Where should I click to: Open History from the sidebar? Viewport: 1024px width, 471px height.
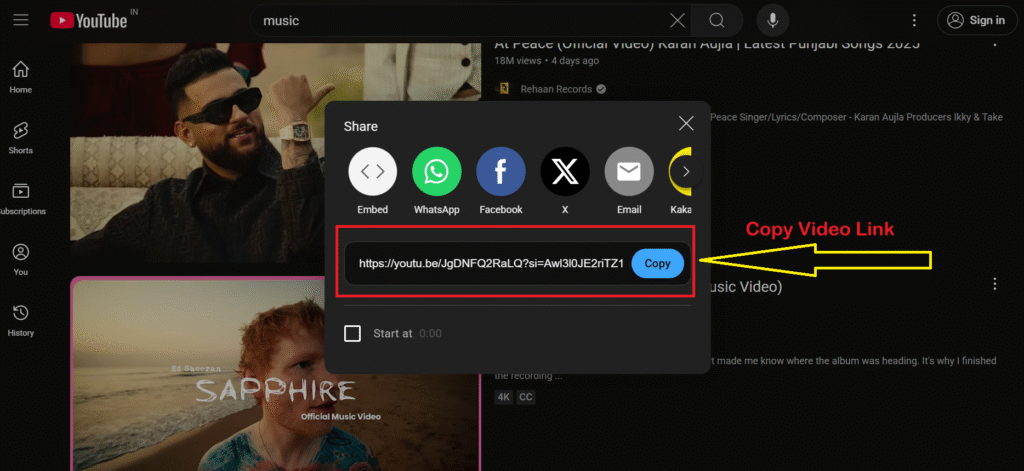tap(21, 321)
